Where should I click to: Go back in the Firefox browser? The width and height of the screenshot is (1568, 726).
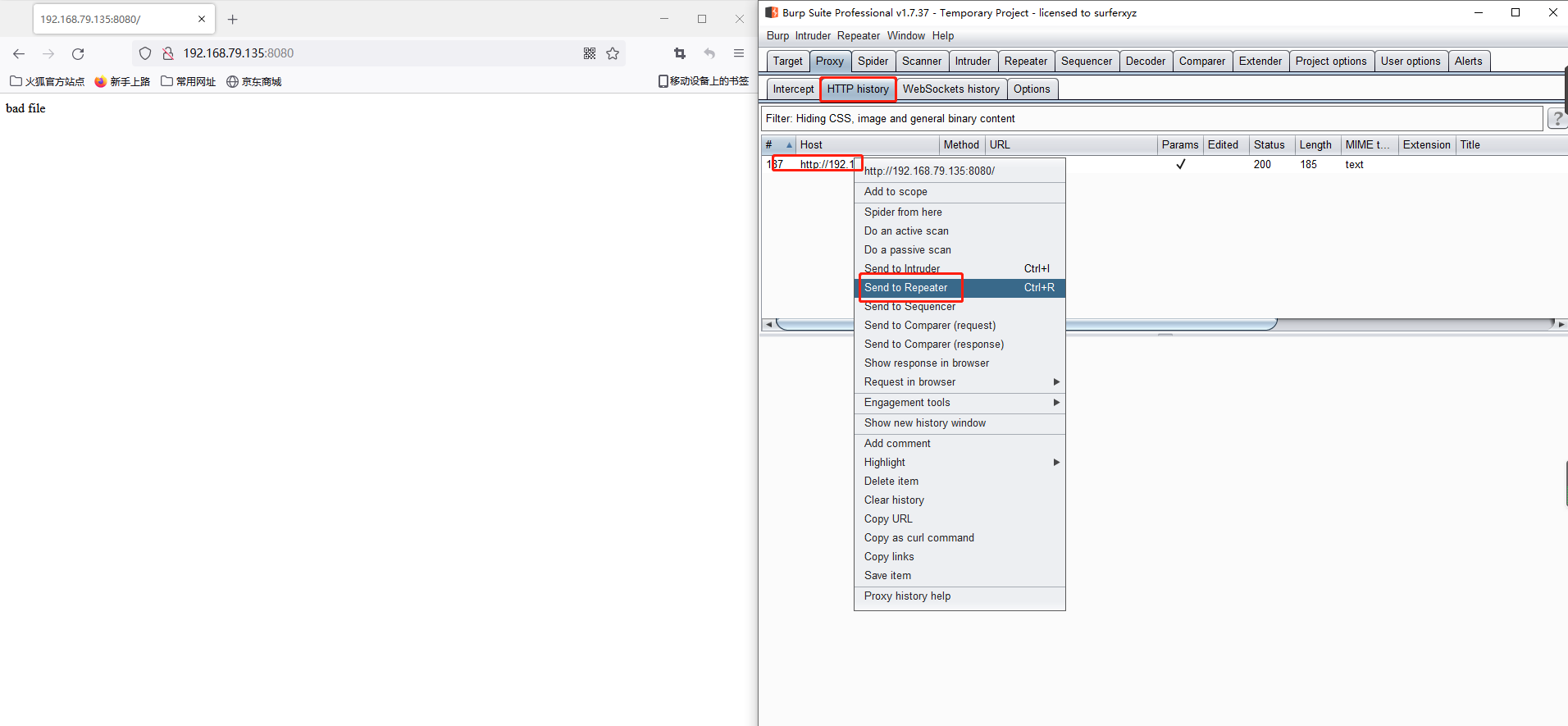pos(19,53)
